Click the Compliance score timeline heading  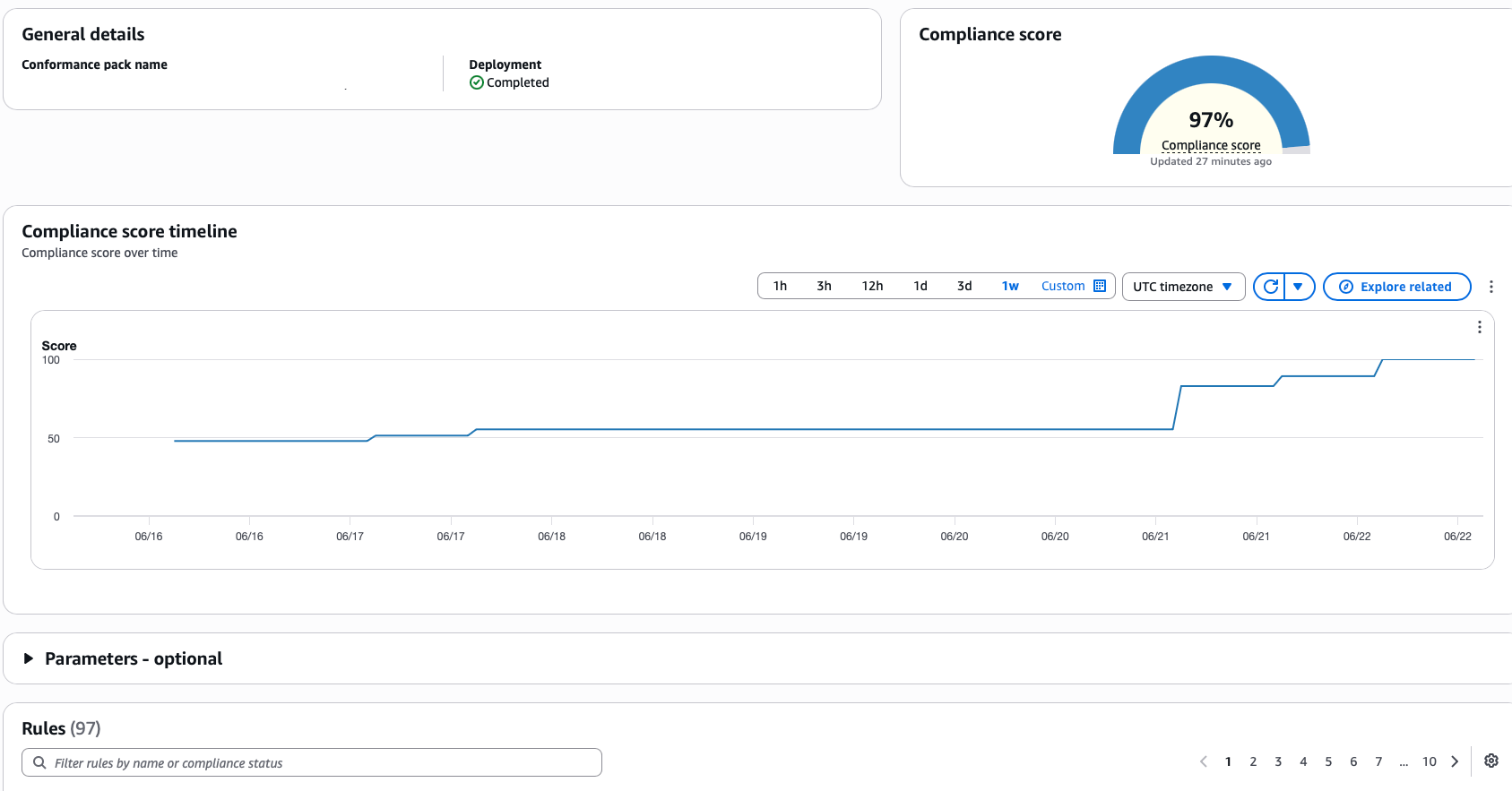point(129,231)
